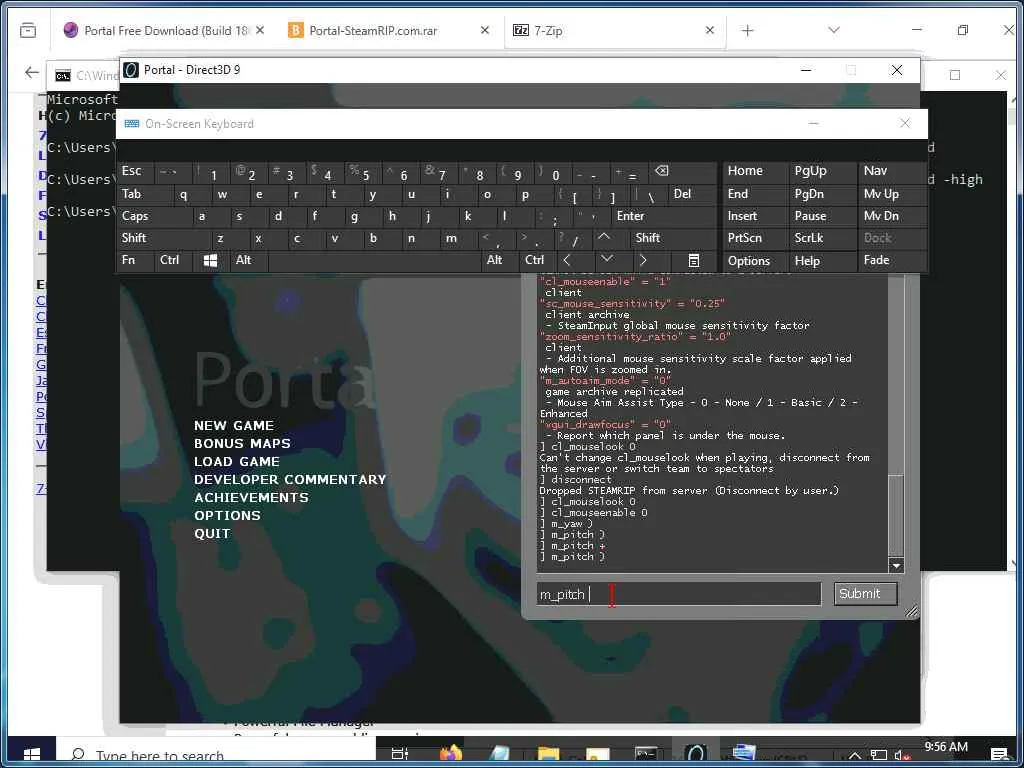The height and width of the screenshot is (768, 1024).
Task: Toggle right Ctrl on On-Screen Keyboard
Action: (537, 260)
